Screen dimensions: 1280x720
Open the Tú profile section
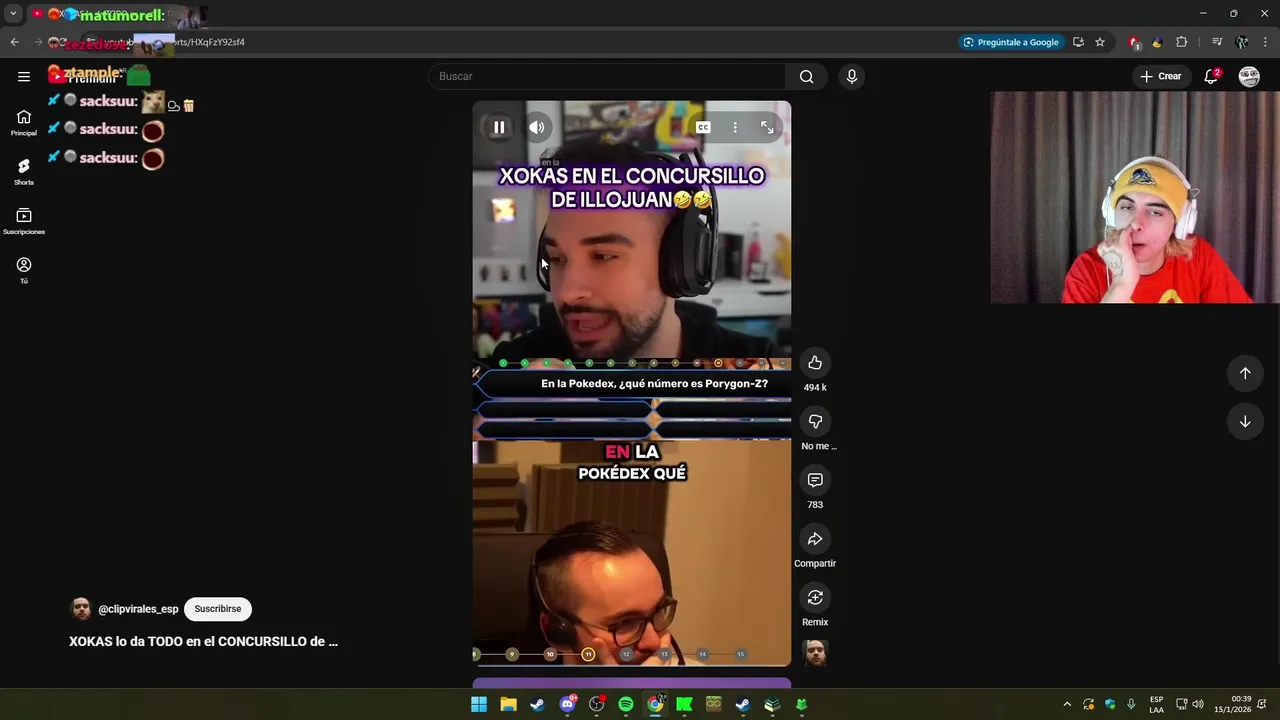point(24,270)
